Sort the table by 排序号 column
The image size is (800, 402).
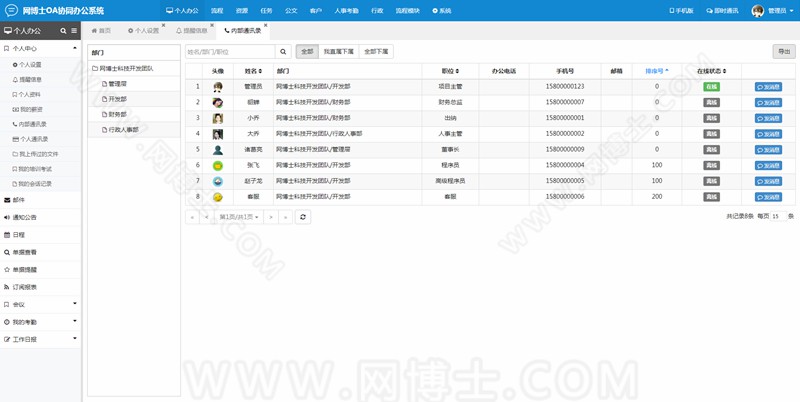coord(657,71)
